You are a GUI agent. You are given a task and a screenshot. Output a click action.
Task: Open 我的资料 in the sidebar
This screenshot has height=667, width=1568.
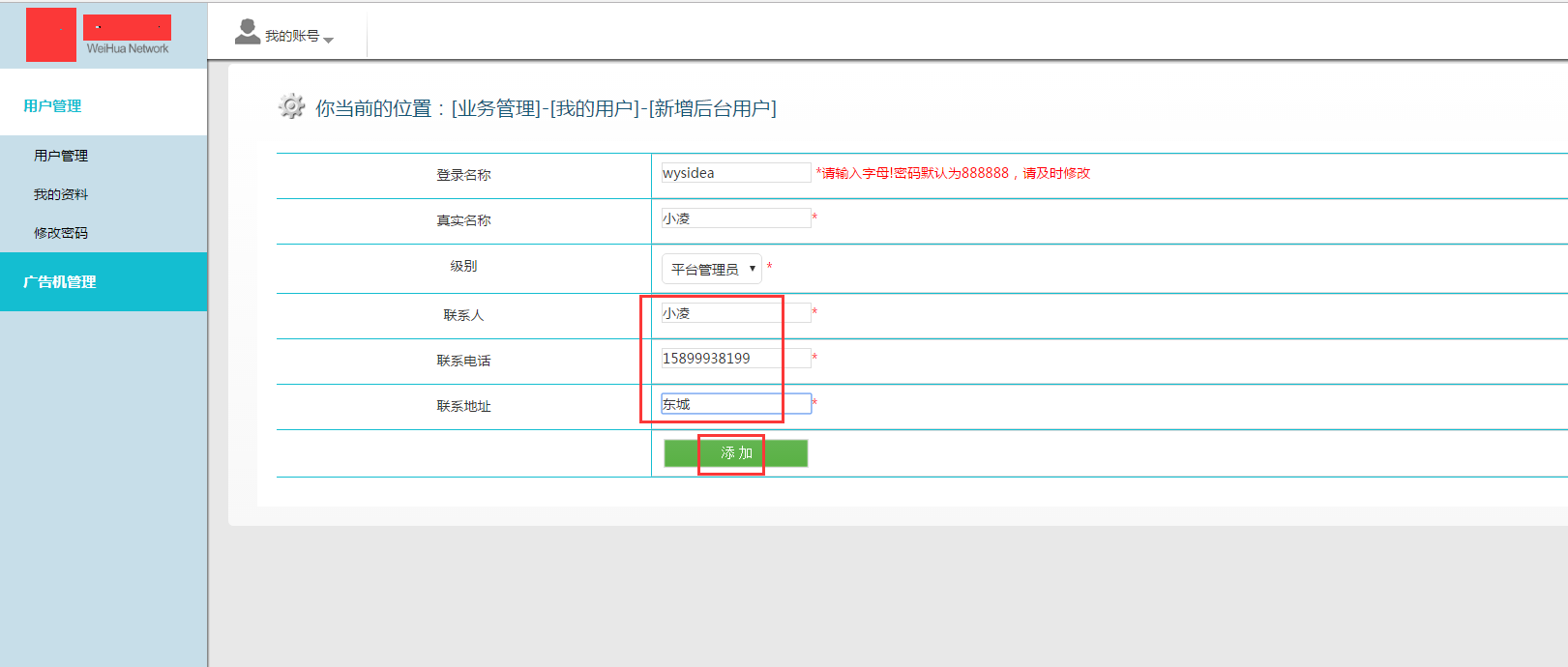pos(61,194)
